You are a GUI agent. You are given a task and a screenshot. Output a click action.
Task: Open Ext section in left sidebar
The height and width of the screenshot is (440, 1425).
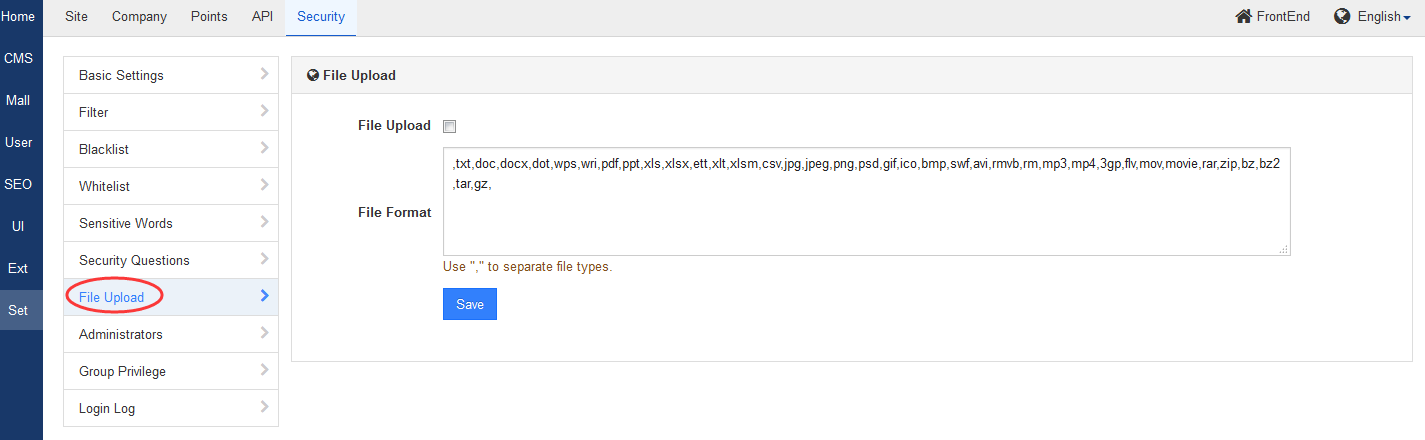(x=18, y=269)
